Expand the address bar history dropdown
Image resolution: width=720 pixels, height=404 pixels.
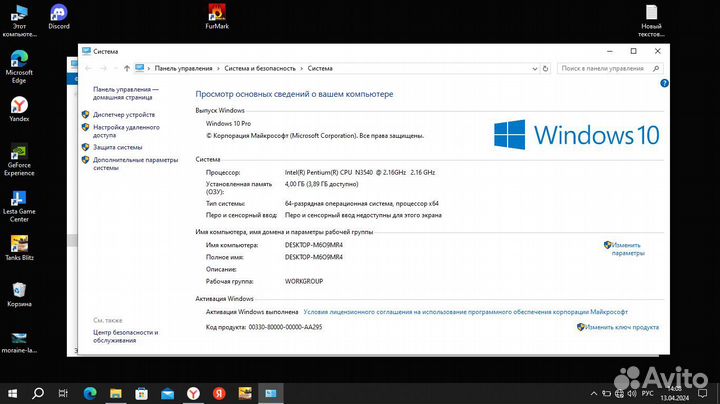pos(543,68)
